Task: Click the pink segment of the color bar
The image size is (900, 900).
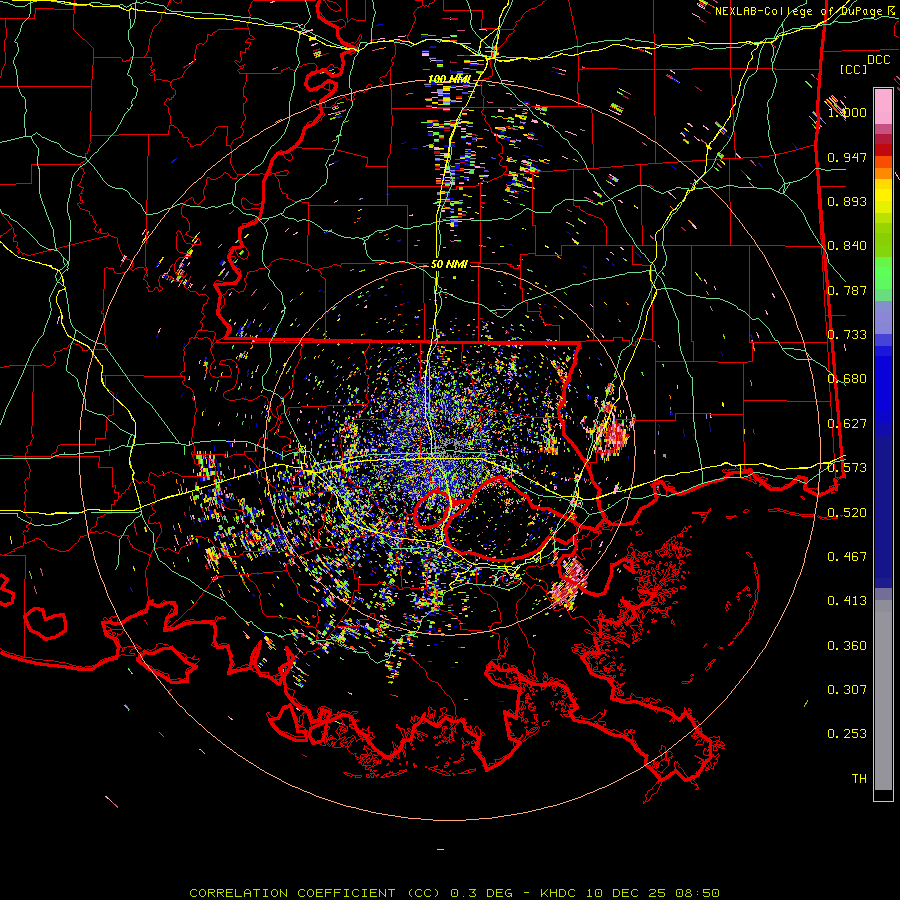Action: pos(883,106)
